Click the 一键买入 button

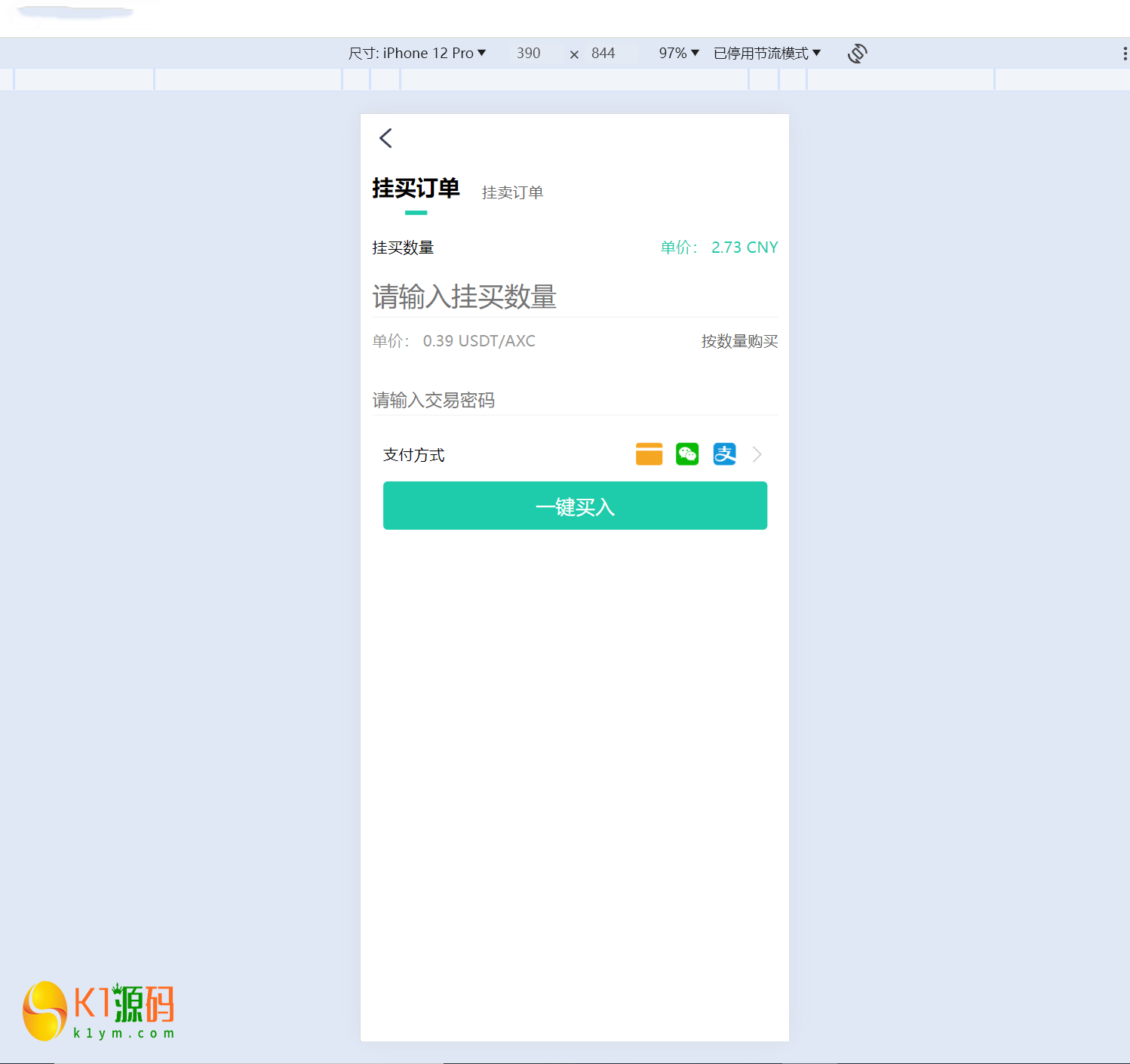(575, 506)
